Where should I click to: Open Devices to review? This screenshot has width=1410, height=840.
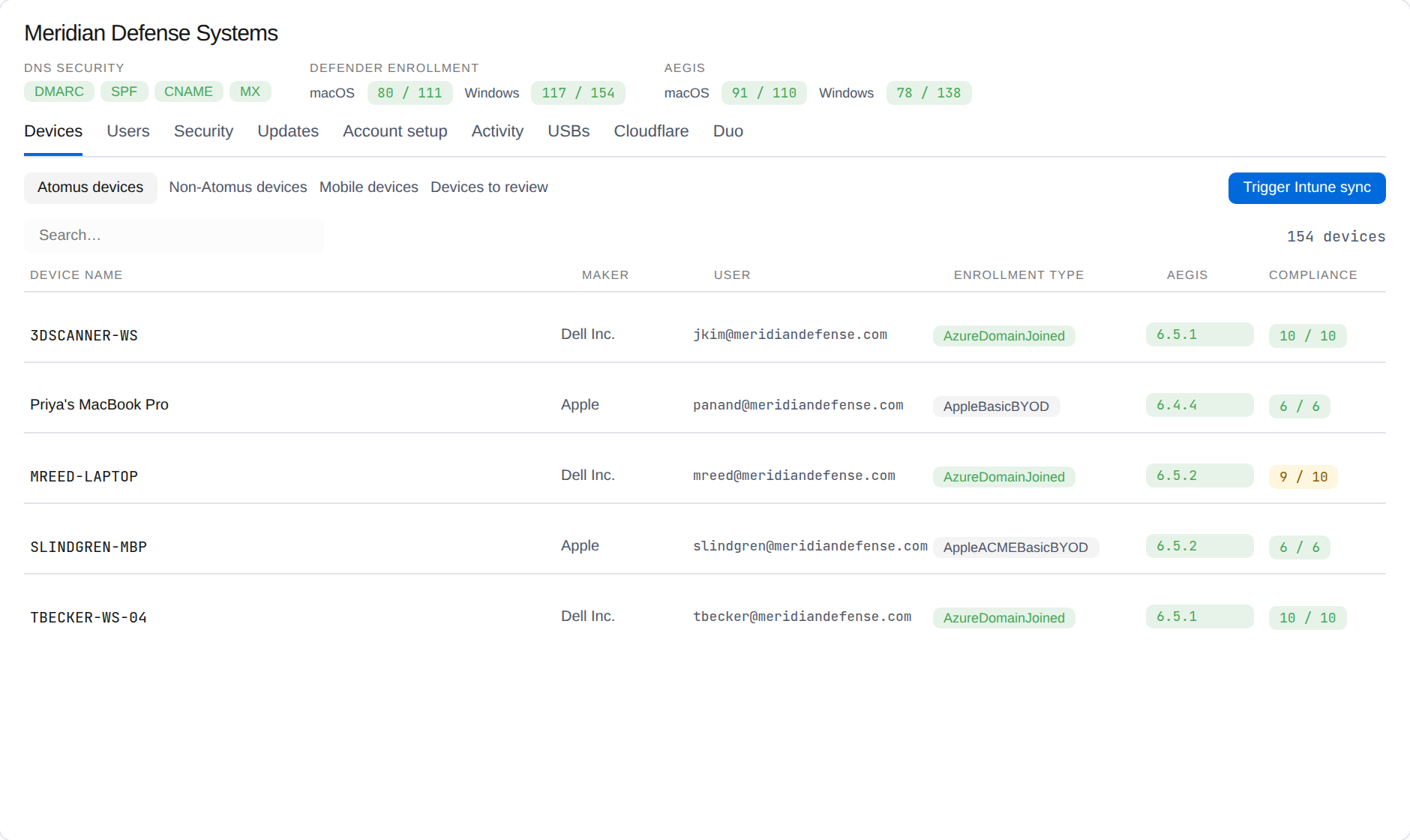(x=489, y=187)
